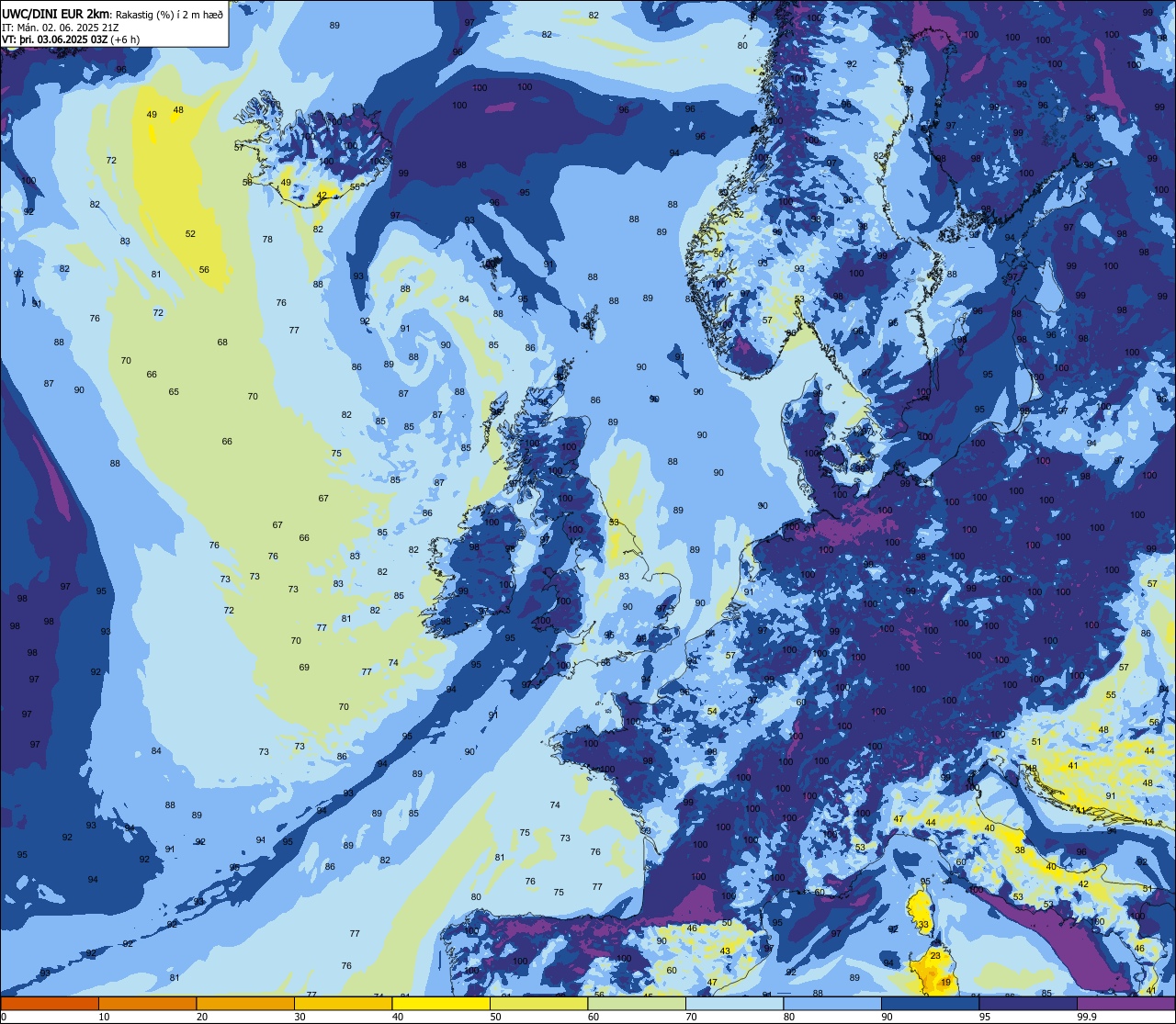1176x1024 pixels.
Task: Click the legend tick label 20
Action: pyautogui.click(x=201, y=1017)
